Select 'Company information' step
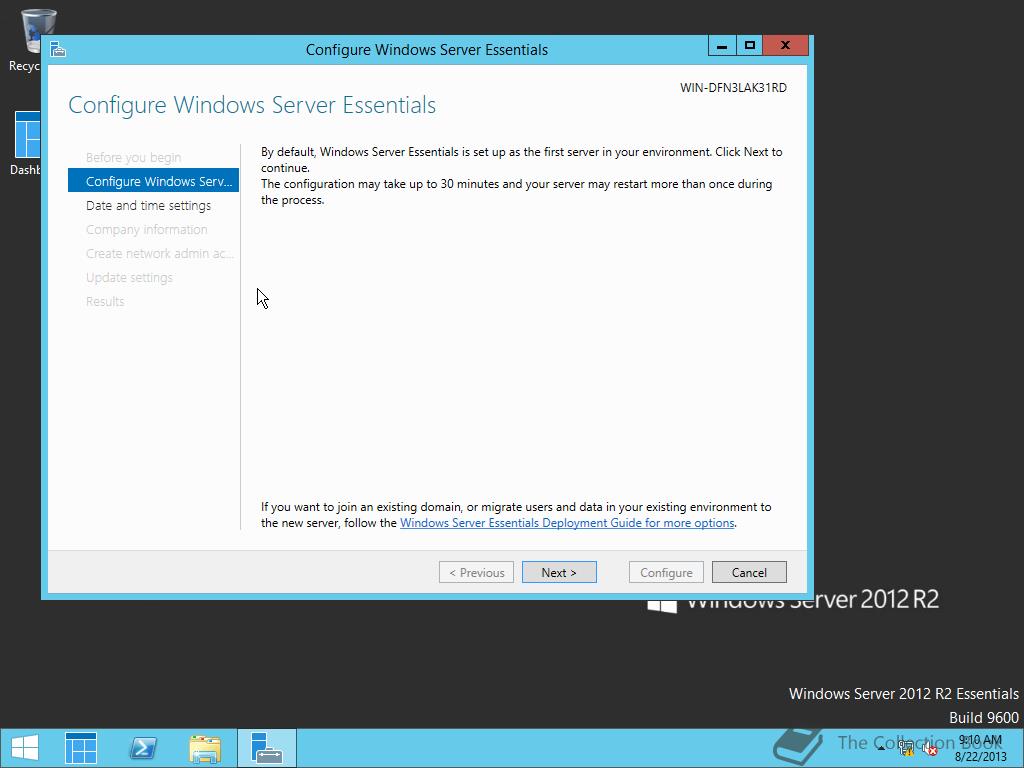1024x768 pixels. (x=146, y=229)
